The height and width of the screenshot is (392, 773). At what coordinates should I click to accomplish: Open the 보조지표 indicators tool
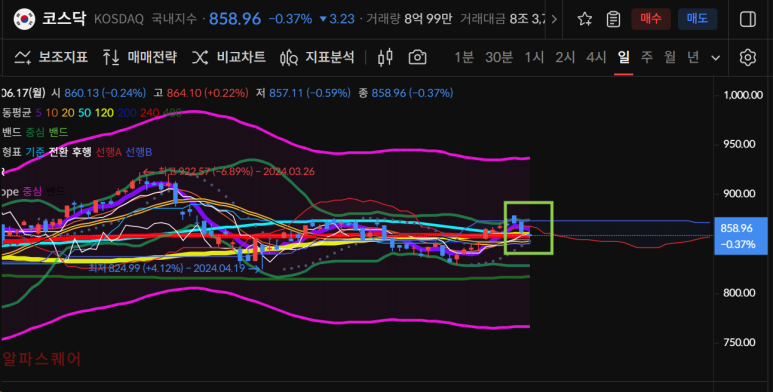(51, 57)
